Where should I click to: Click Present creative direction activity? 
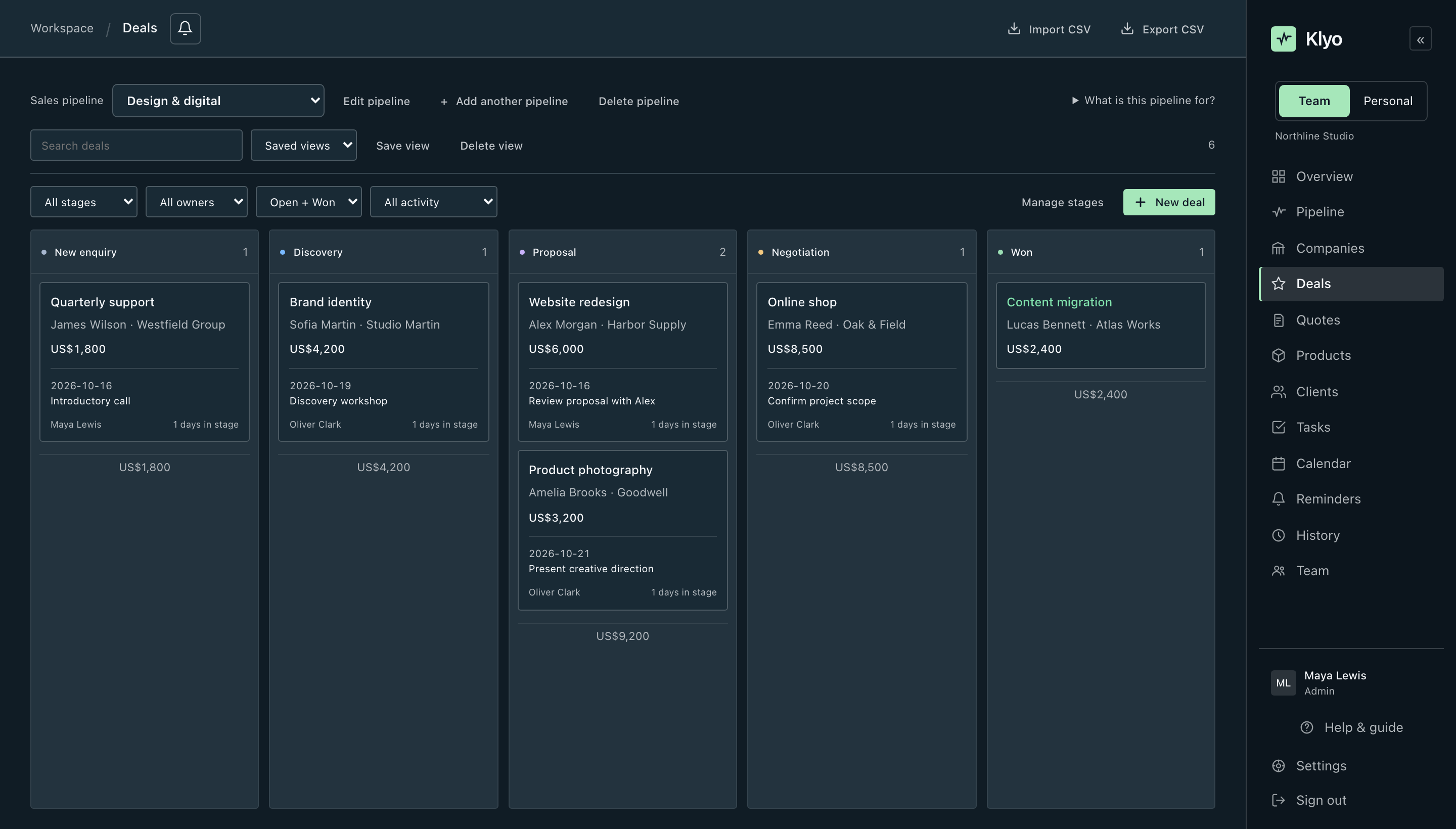click(590, 569)
